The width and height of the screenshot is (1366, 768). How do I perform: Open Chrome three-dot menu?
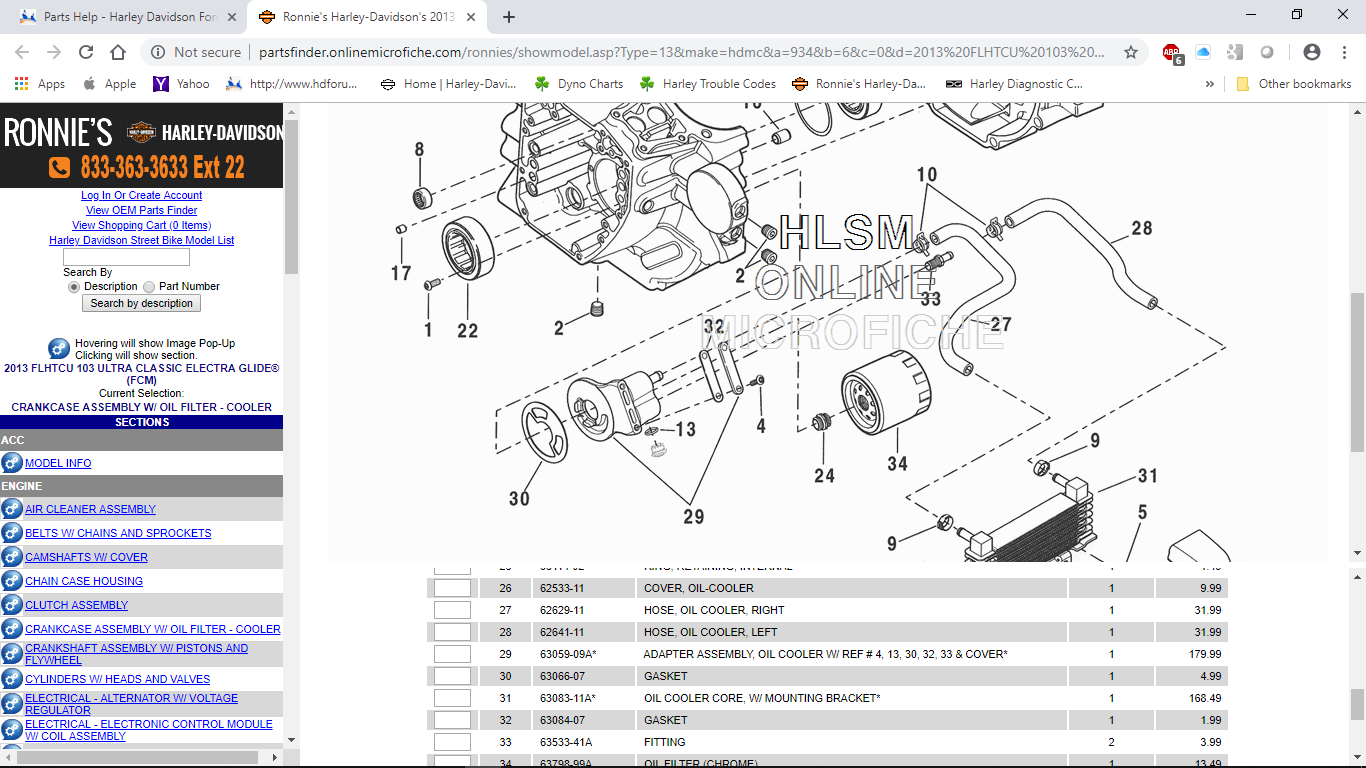pos(1344,52)
